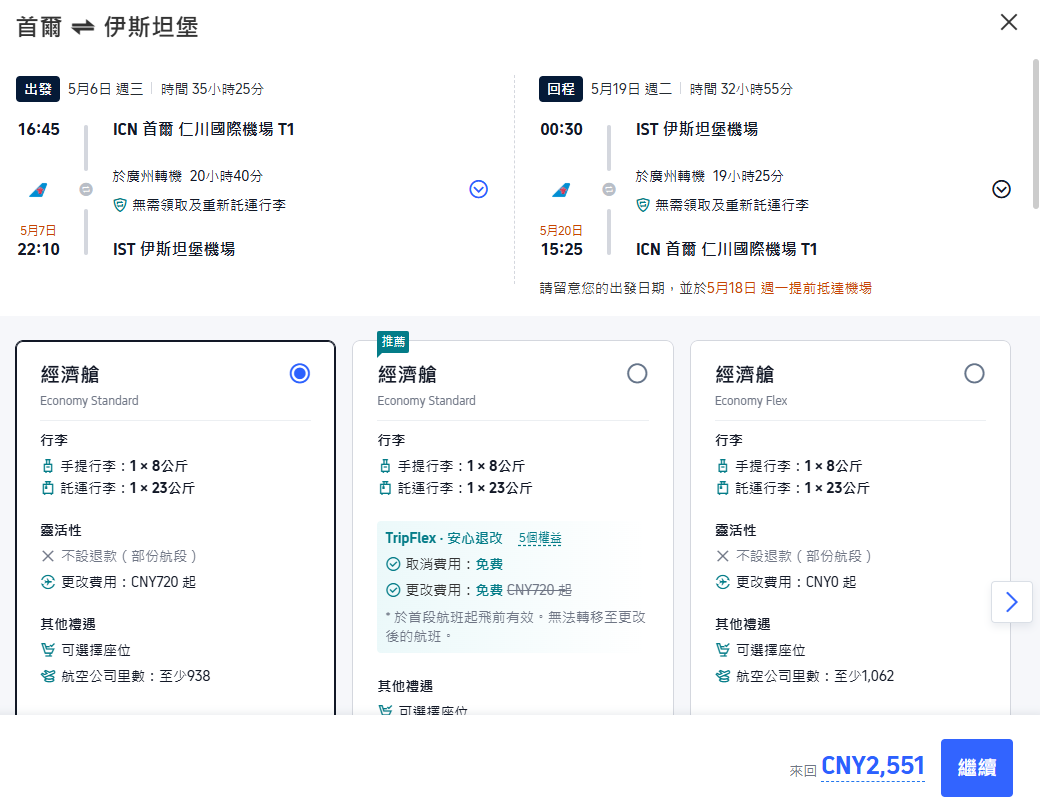Image resolution: width=1040 pixels, height=803 pixels.
Task: Click the right arrow to show more fare options
Action: [1011, 602]
